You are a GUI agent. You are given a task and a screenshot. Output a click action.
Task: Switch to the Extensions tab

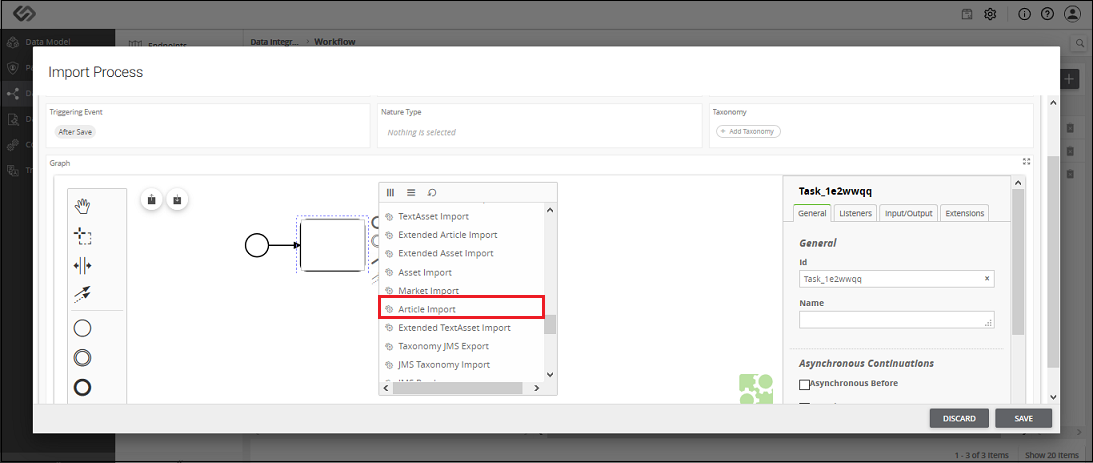point(964,213)
